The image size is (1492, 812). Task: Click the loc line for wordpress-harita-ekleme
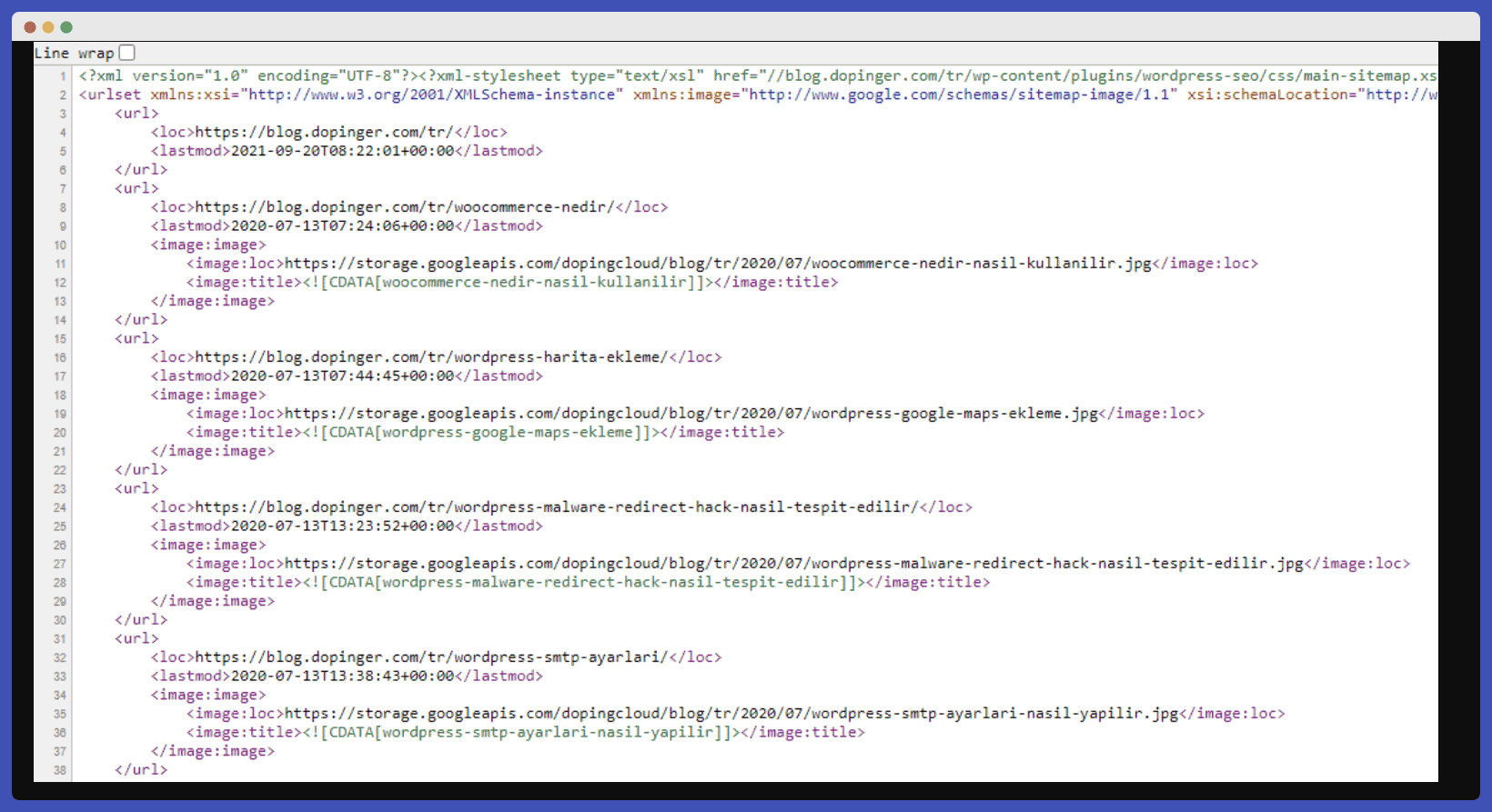(x=436, y=357)
